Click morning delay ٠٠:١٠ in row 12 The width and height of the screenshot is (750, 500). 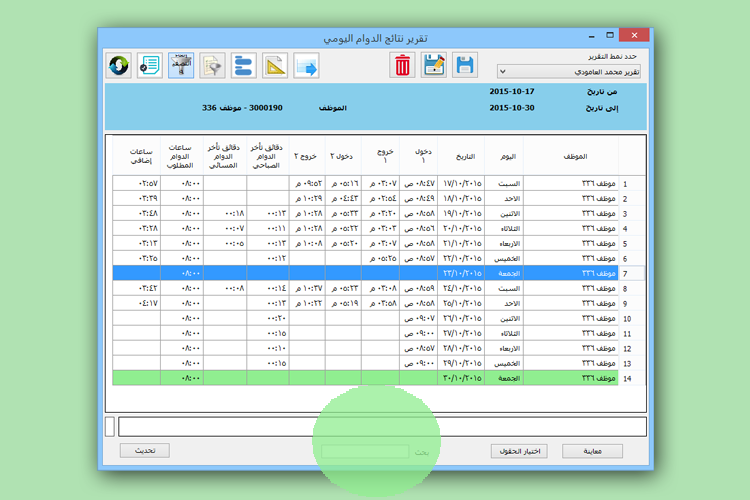pos(268,348)
